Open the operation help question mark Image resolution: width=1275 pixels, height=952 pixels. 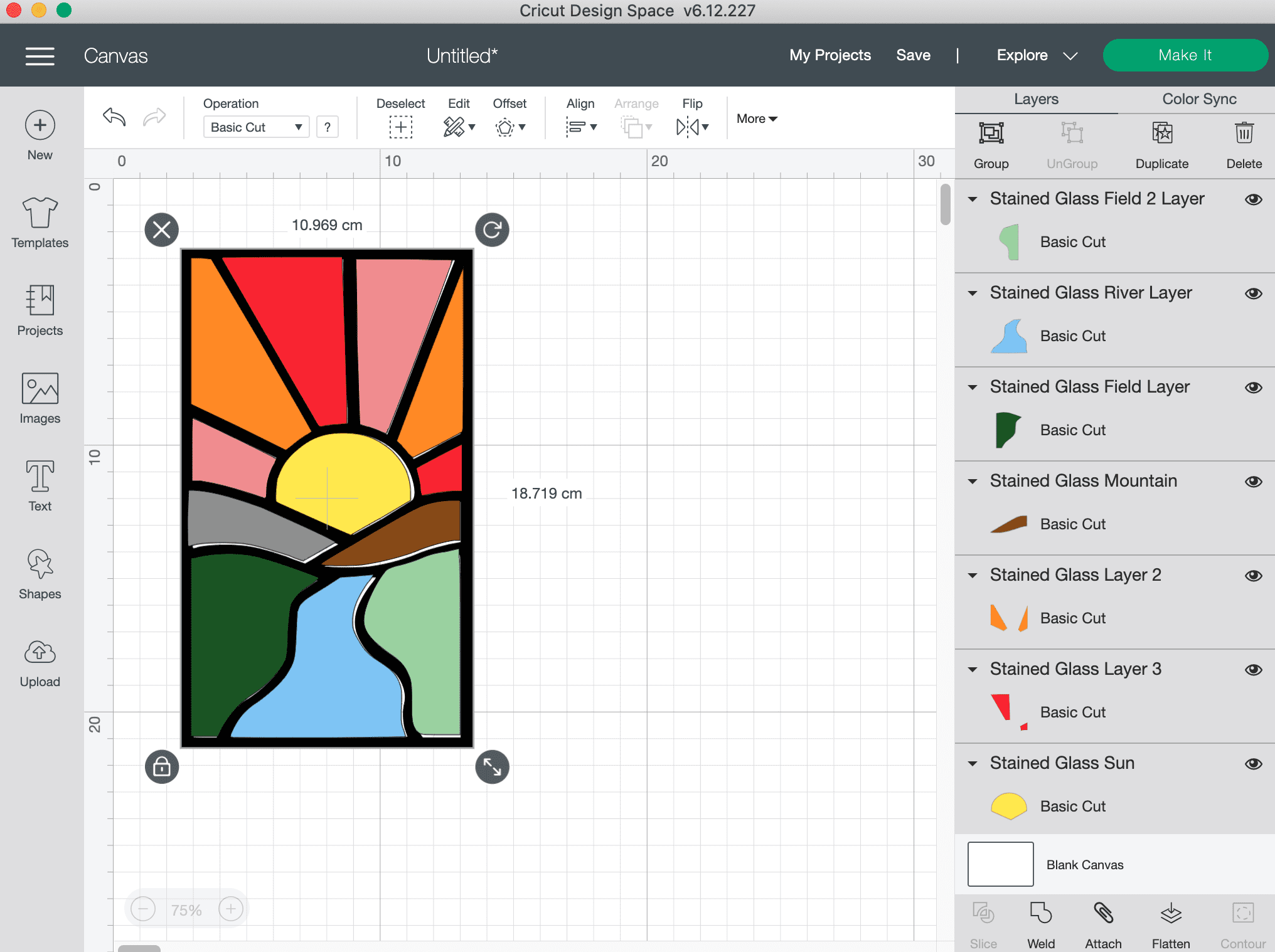click(x=327, y=127)
